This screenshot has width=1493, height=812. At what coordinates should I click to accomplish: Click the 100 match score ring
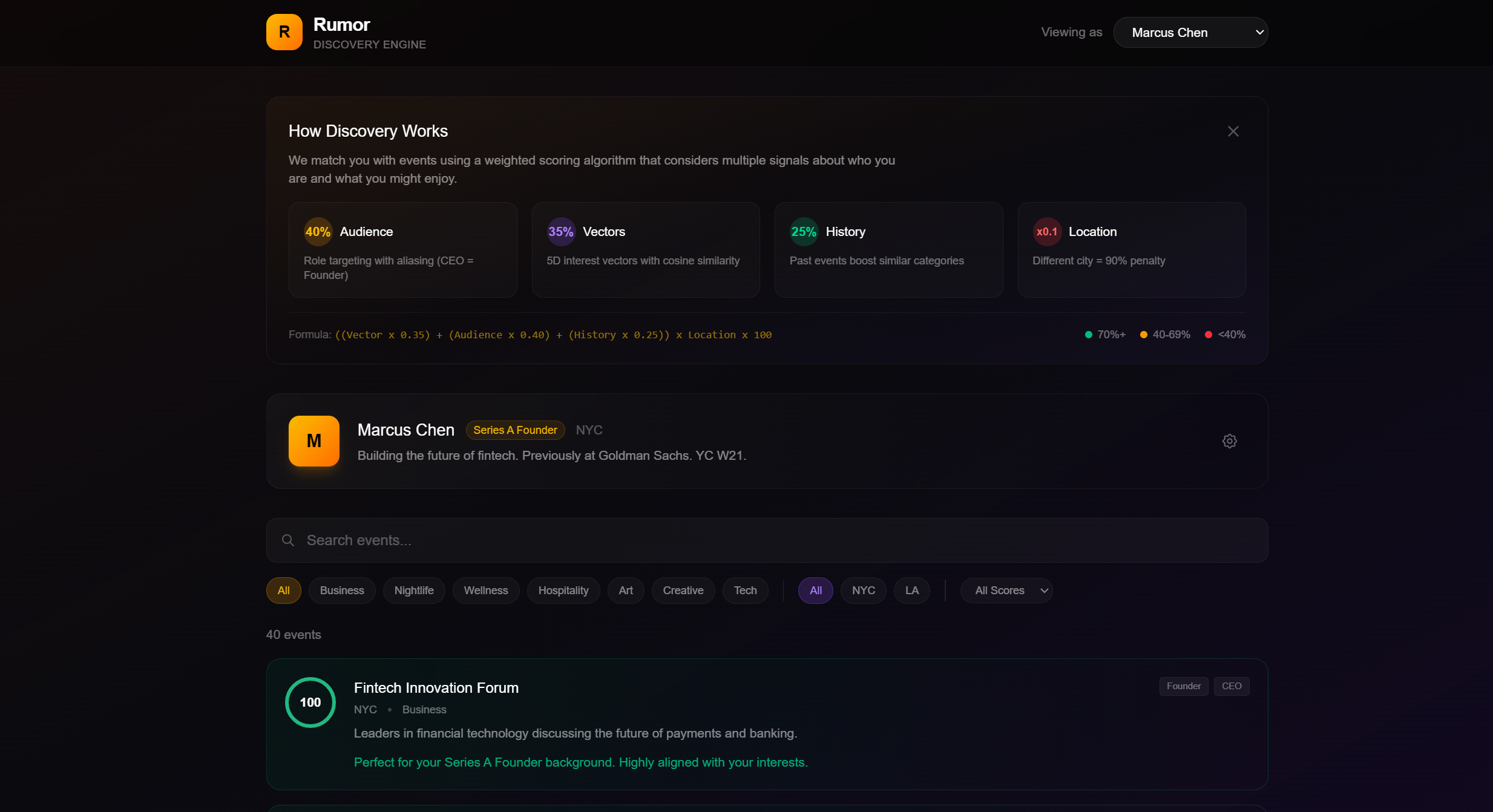click(310, 702)
